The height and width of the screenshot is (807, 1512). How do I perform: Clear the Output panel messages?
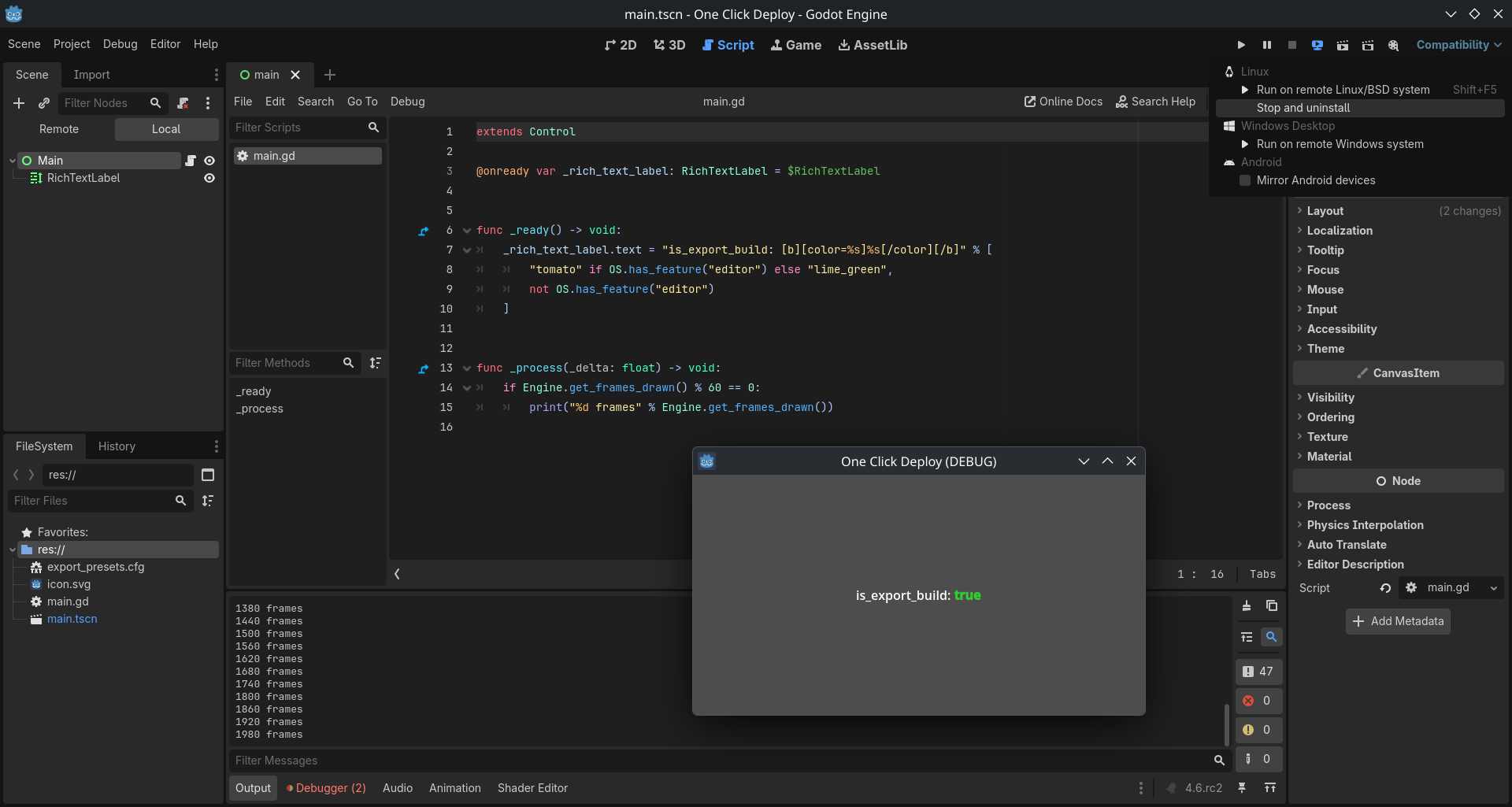click(1247, 605)
